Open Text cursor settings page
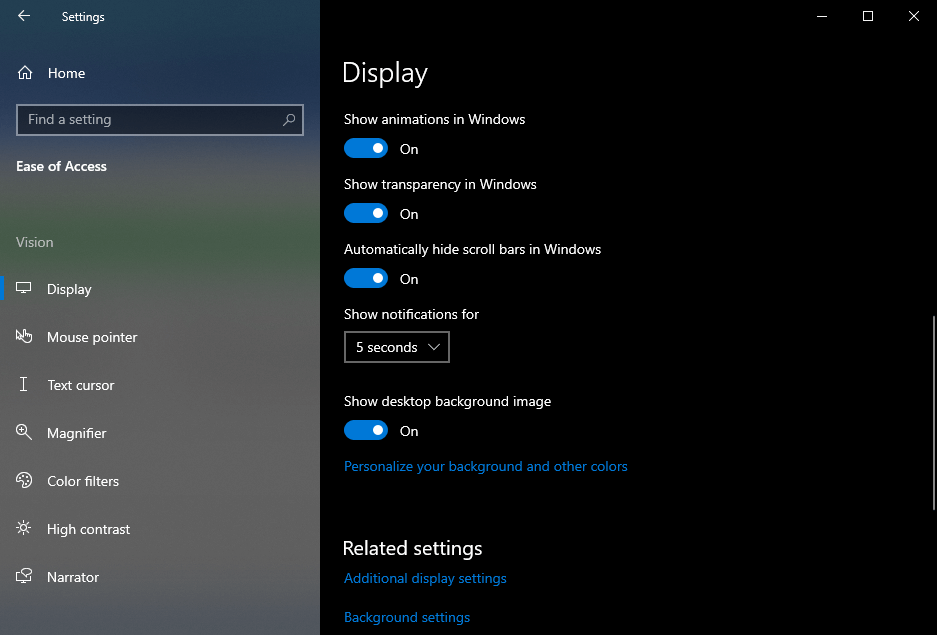Screen dimensions: 937x635 160,385
